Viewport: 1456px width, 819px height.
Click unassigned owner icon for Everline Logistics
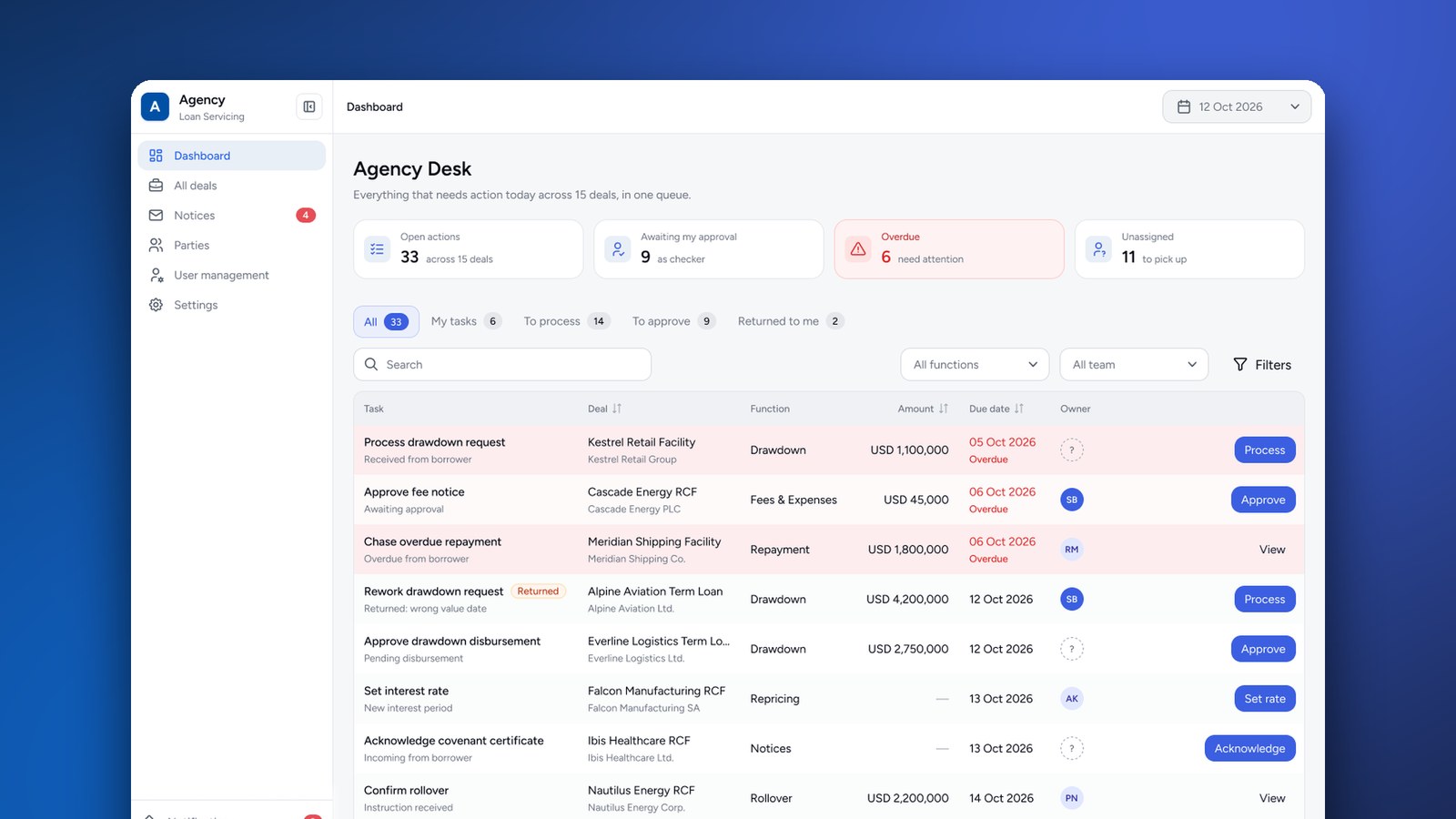[x=1072, y=649]
